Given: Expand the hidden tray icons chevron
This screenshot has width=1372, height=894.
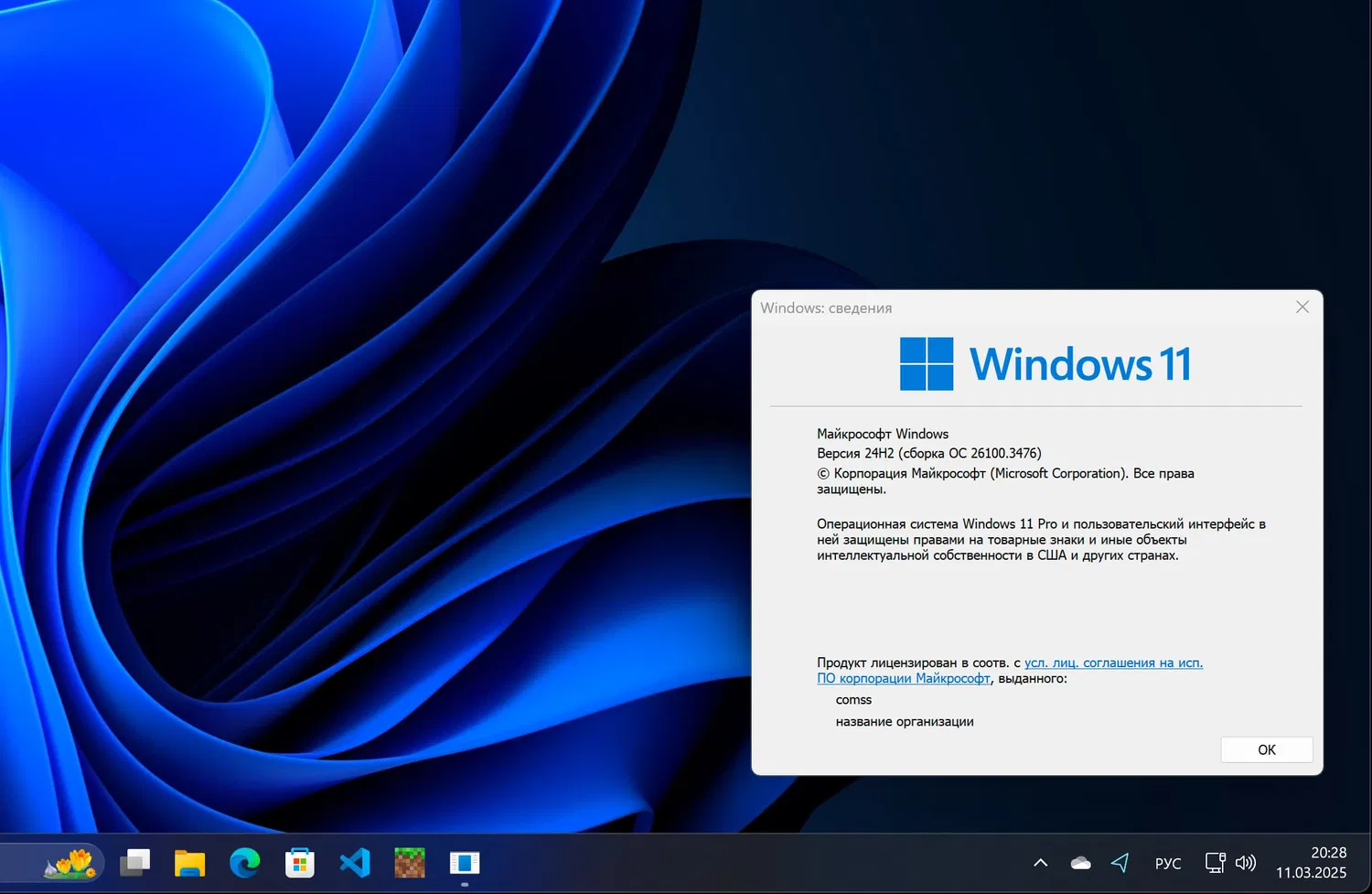Looking at the screenshot, I should point(1041,863).
